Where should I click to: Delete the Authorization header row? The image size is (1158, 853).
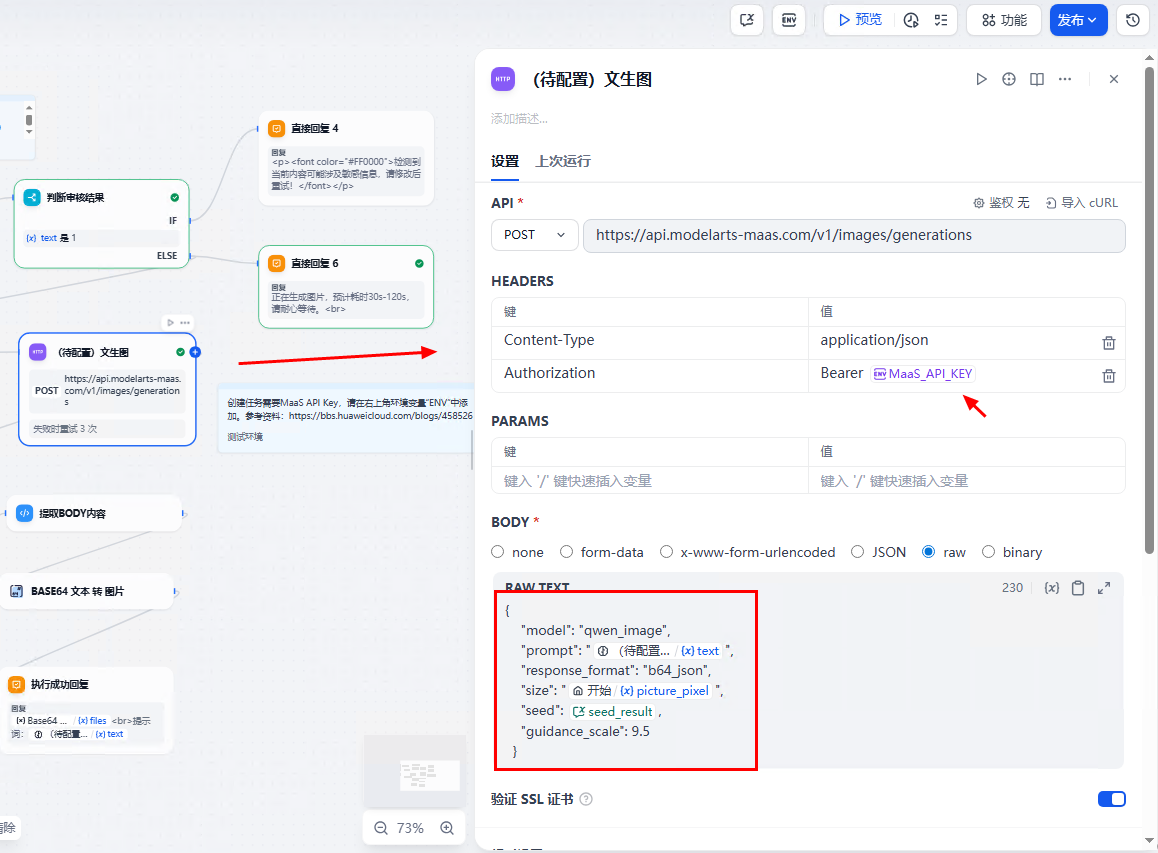(1109, 376)
